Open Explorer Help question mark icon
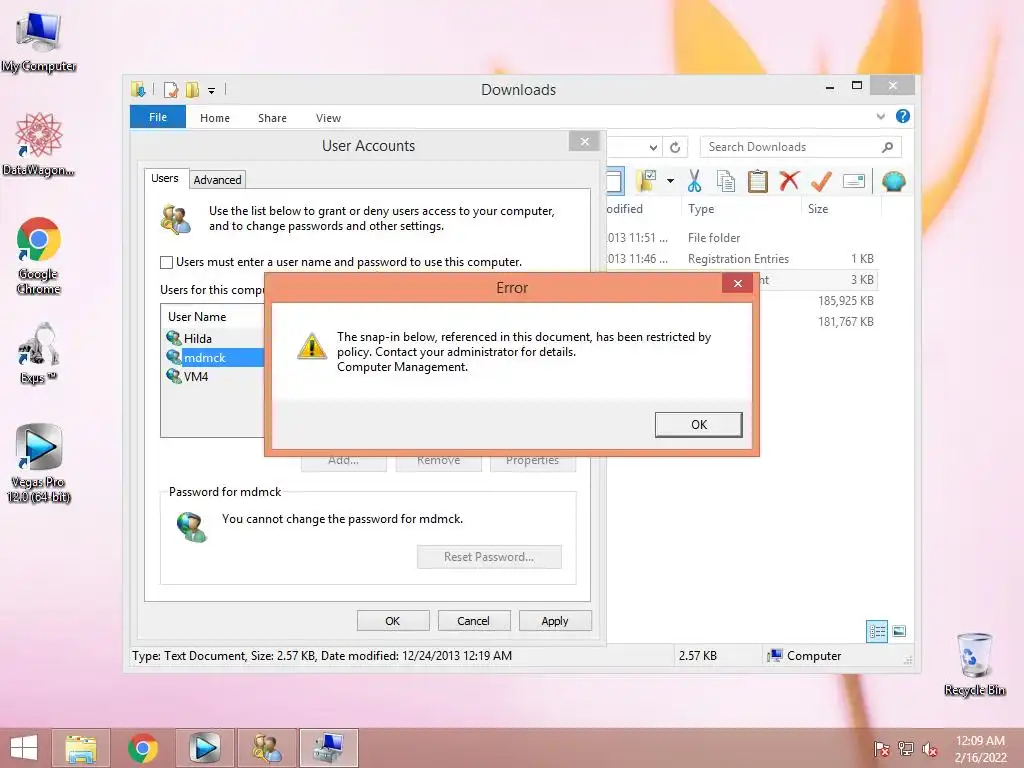This screenshot has height=768, width=1024. pyautogui.click(x=903, y=116)
